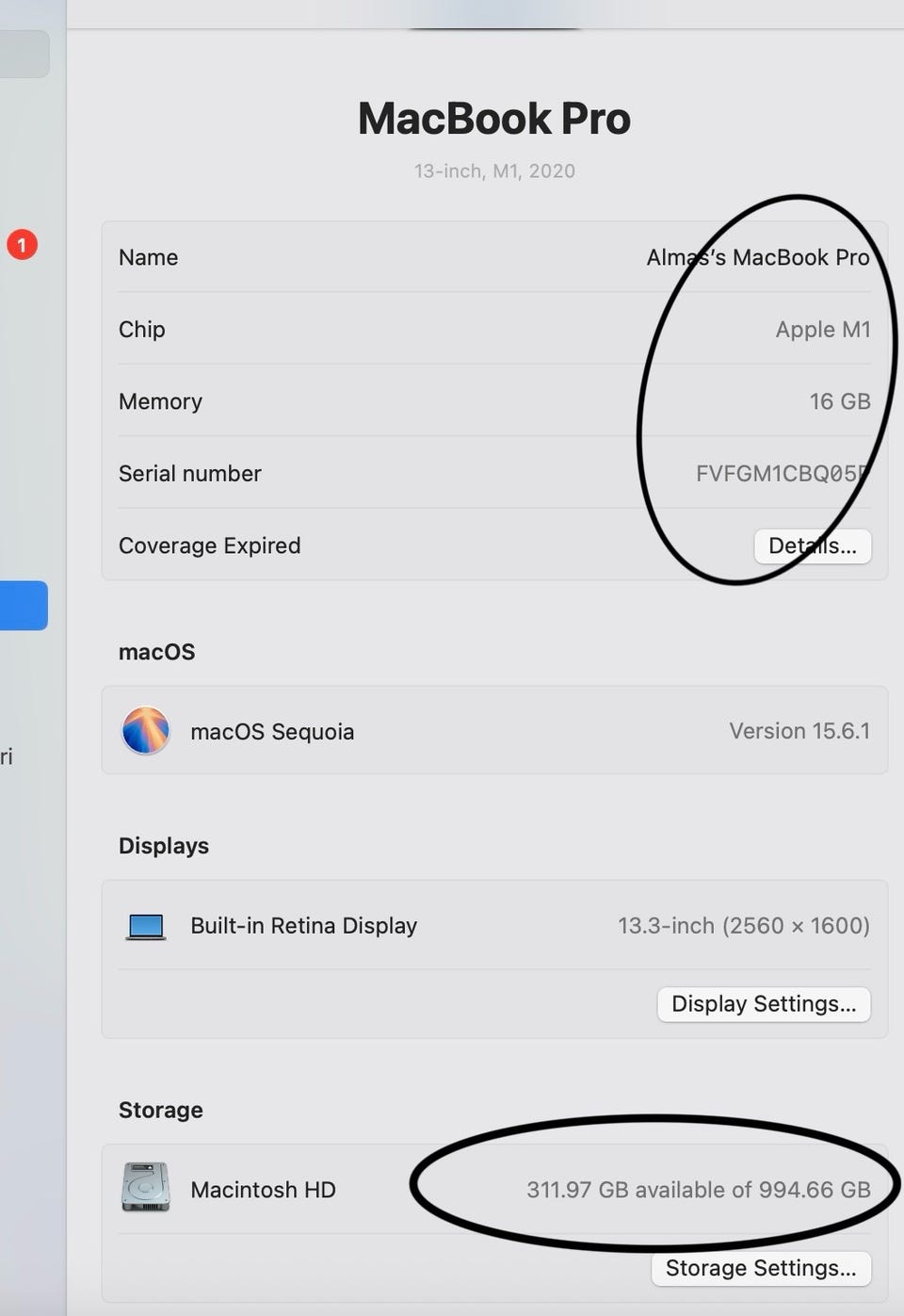This screenshot has width=904, height=1316.
Task: Open Display Settings
Action: point(764,1004)
